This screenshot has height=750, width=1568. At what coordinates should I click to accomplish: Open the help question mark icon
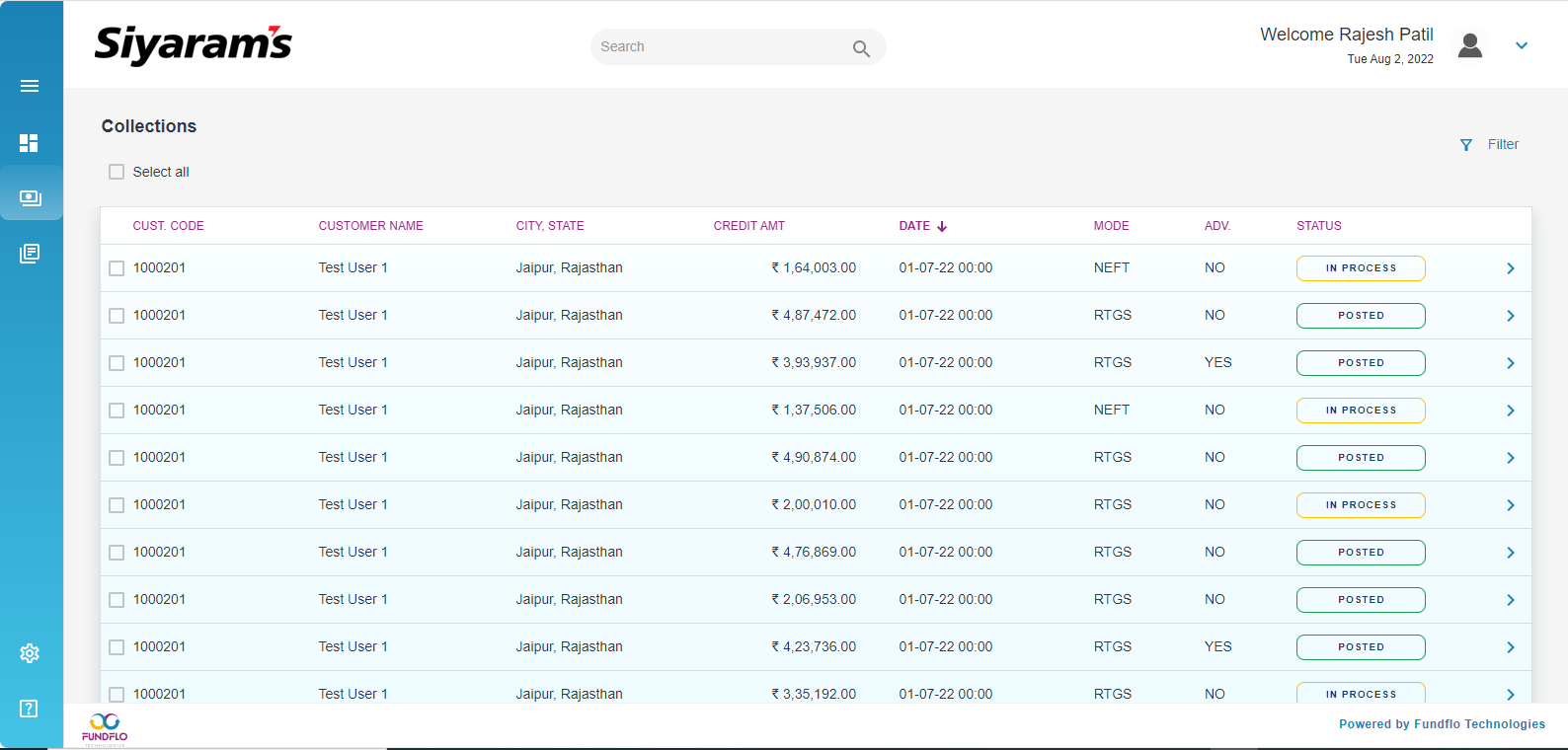[29, 709]
